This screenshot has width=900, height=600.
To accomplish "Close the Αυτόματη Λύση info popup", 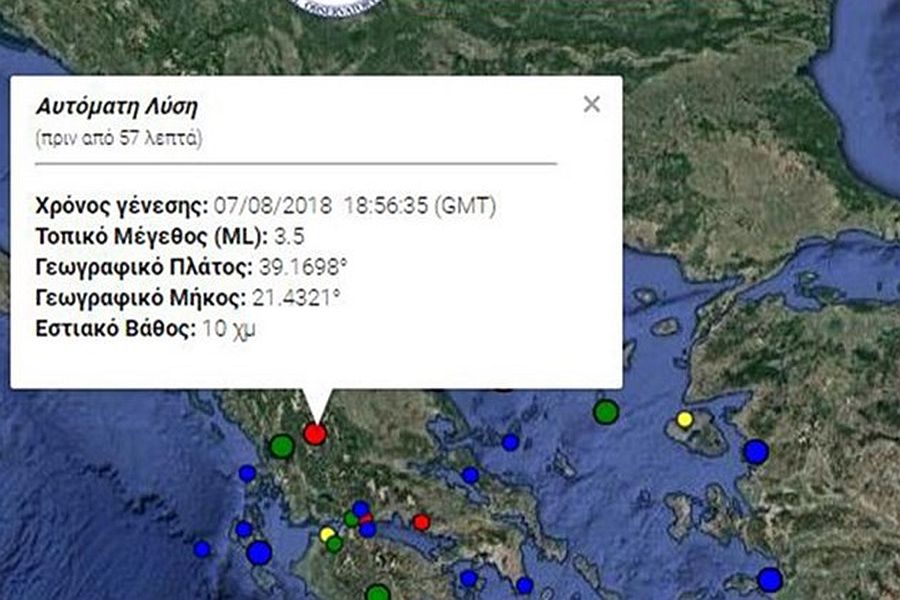I will (x=592, y=104).
